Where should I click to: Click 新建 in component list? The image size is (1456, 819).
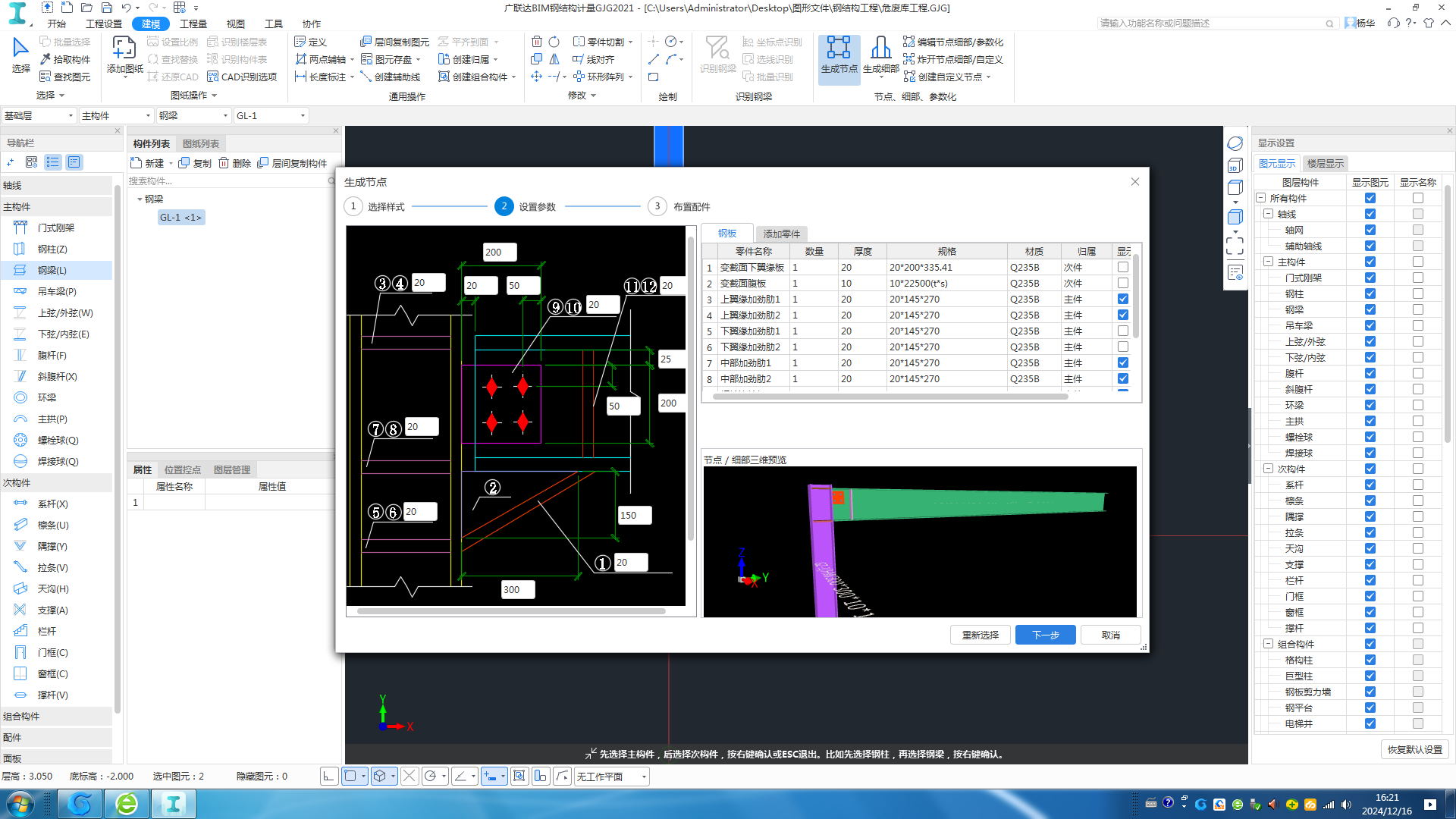pos(148,163)
